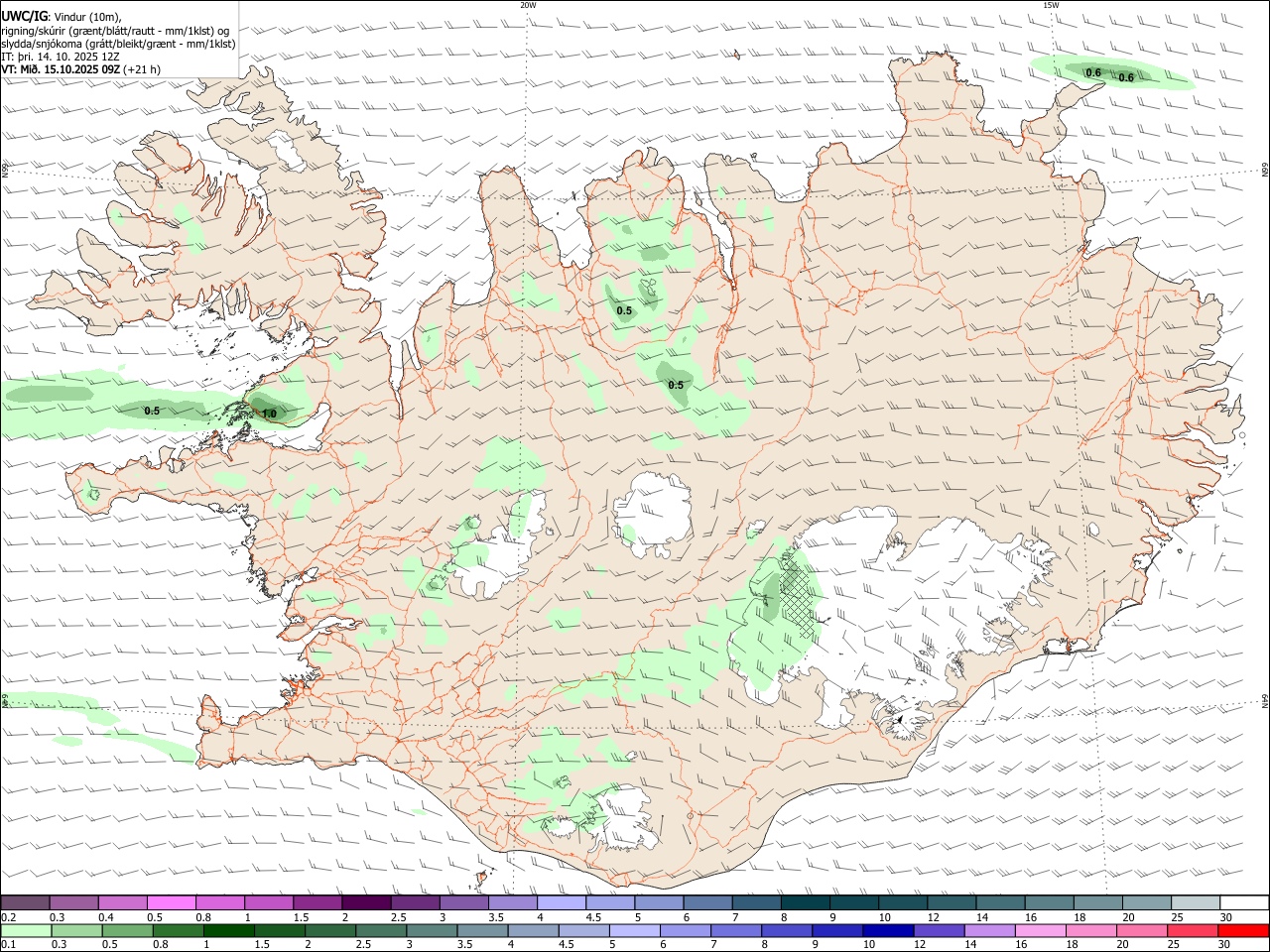Pick the bottom-row red-pink swatch at 25
The height and width of the screenshot is (952, 1270).
[x=1193, y=931]
